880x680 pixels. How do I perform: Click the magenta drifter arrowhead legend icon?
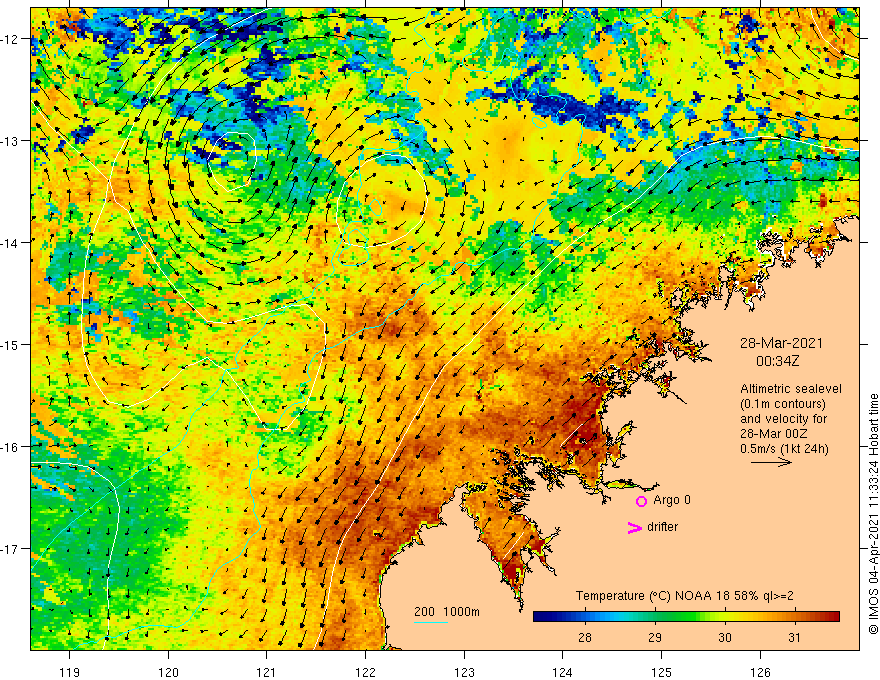point(635,527)
